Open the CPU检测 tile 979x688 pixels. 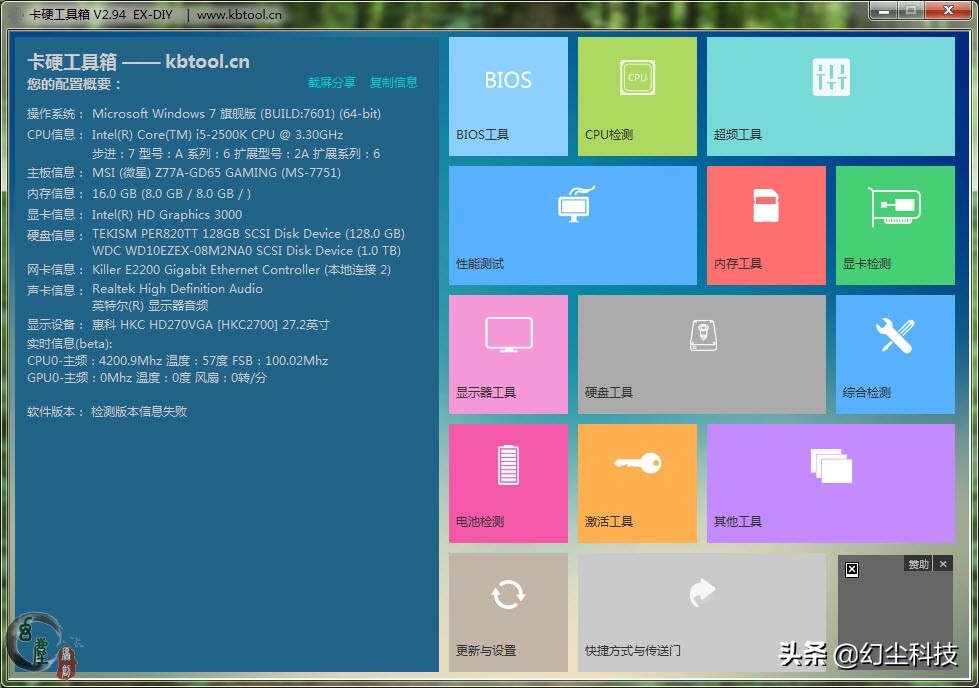[637, 96]
